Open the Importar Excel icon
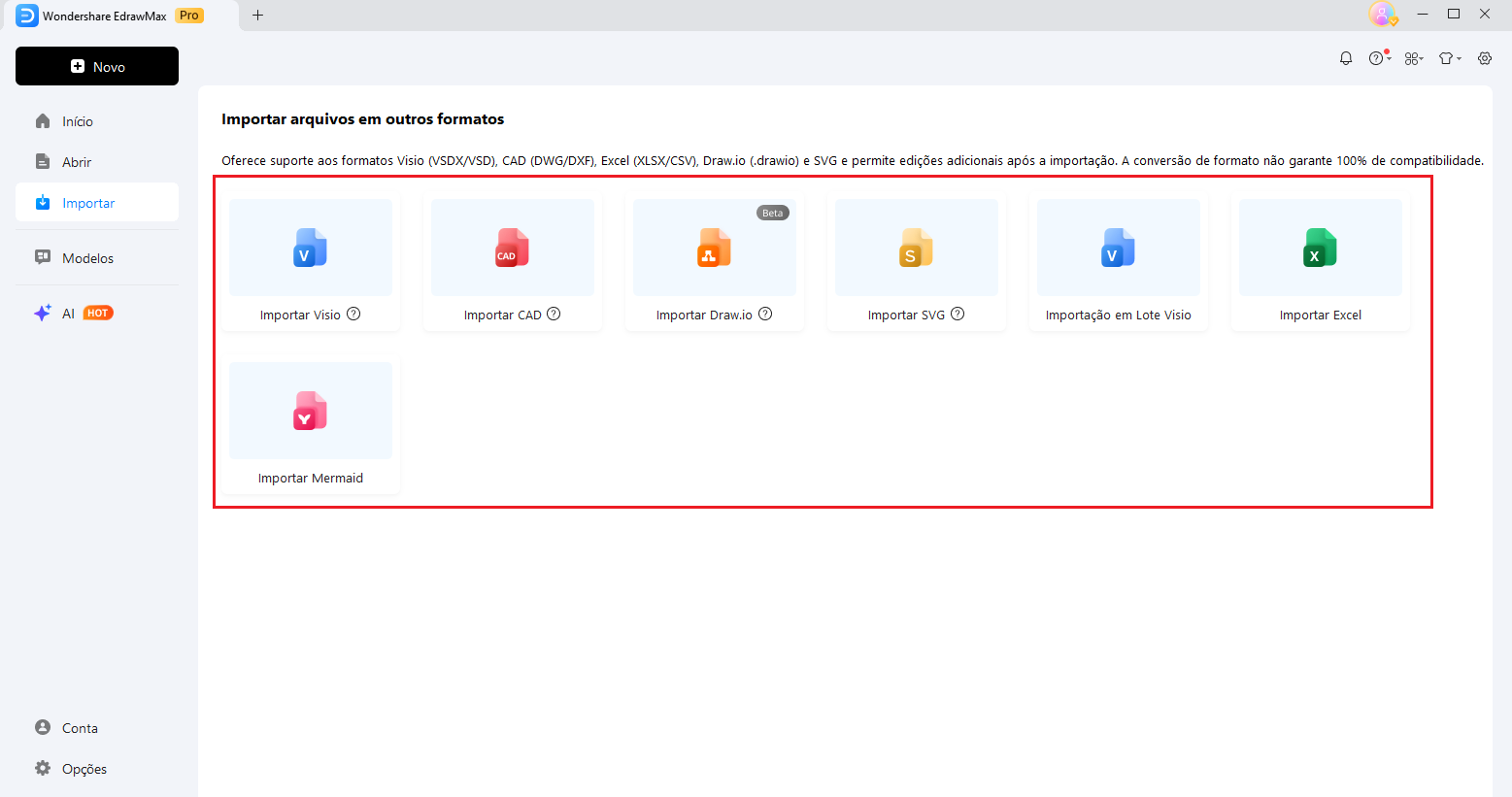This screenshot has width=1512, height=797. point(1320,248)
